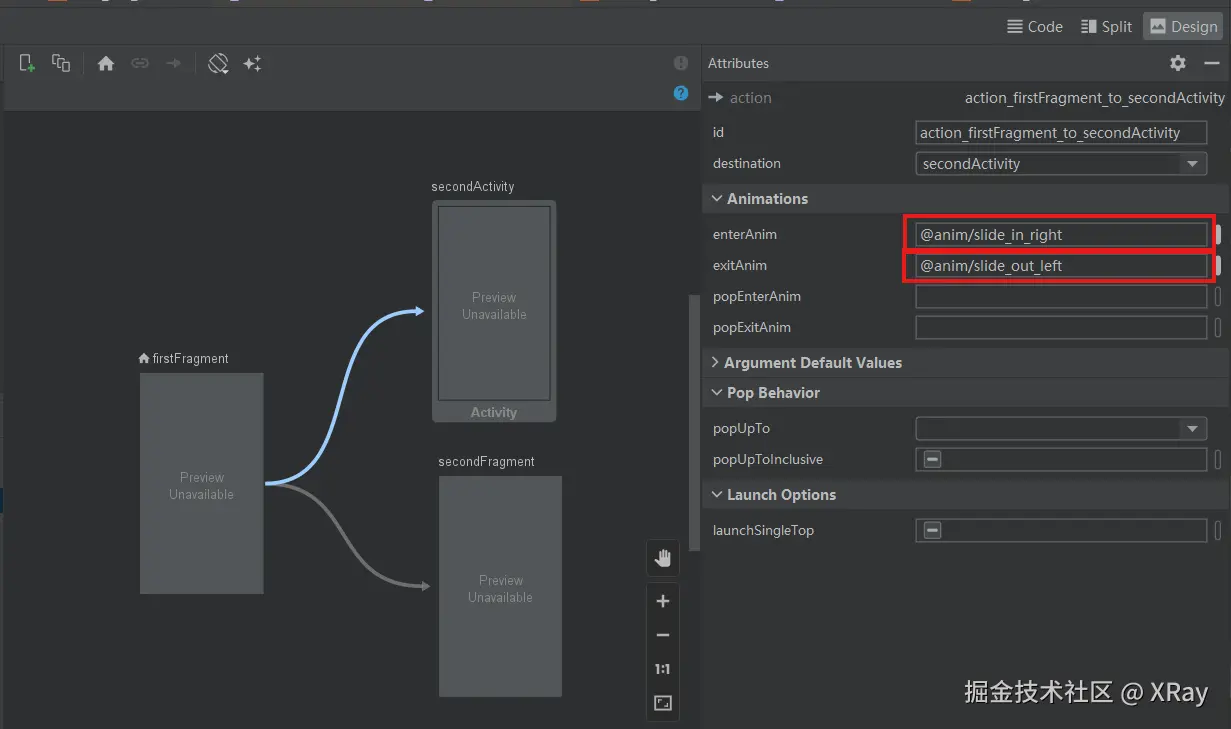1231x729 pixels.
Task: Select the pan hand tool
Action: click(x=663, y=559)
